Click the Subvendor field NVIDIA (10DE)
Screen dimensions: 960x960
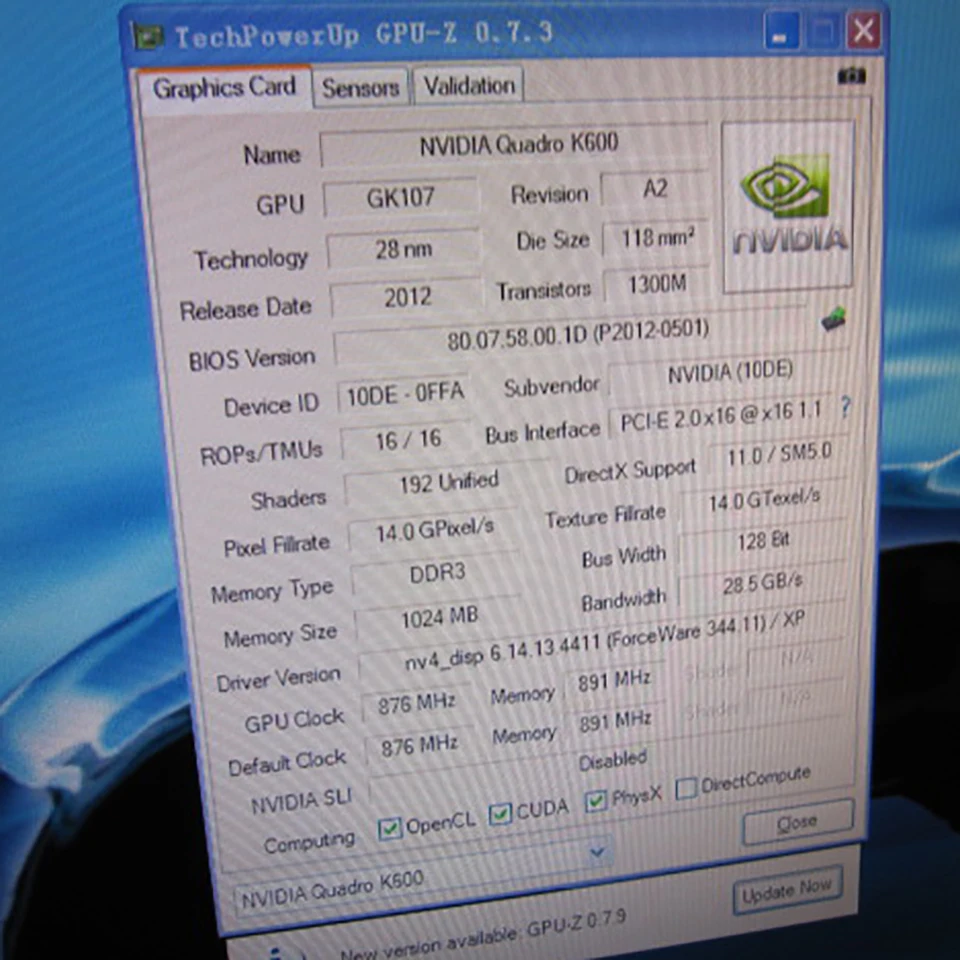tap(729, 373)
